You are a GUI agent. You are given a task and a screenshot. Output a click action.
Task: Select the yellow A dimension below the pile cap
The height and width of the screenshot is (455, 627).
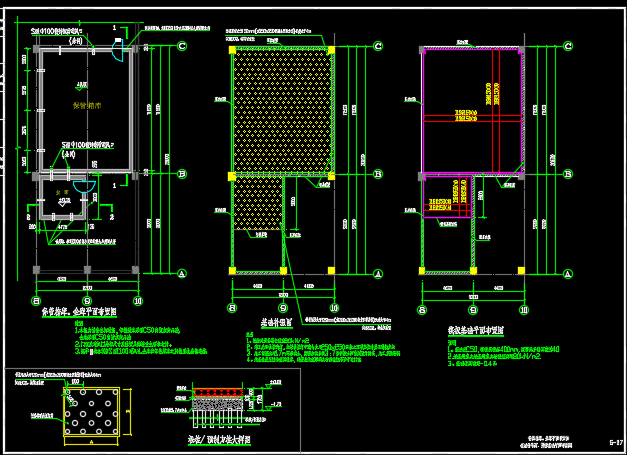[x=92, y=442]
